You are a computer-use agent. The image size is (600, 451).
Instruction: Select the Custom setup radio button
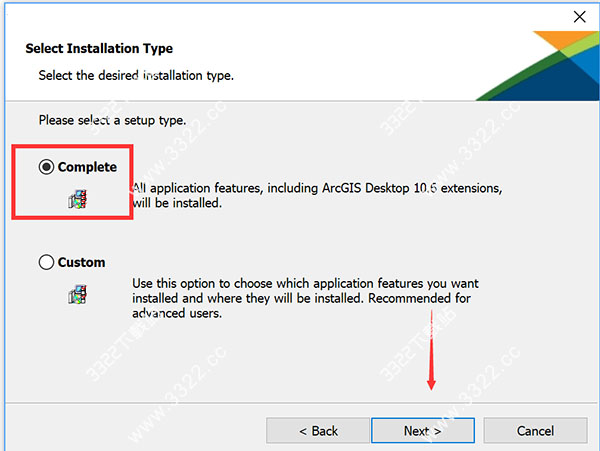click(46, 262)
